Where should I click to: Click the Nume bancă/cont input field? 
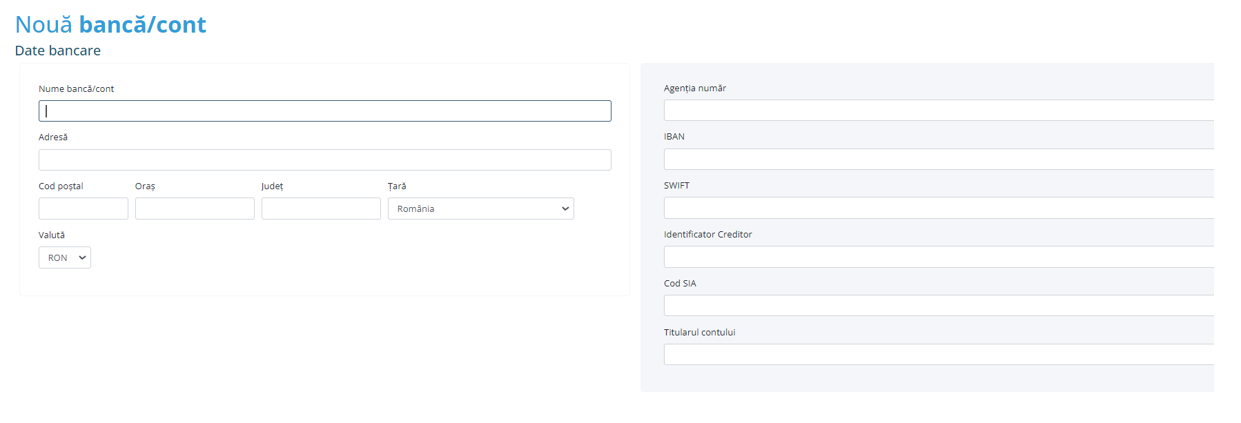pyautogui.click(x=324, y=111)
